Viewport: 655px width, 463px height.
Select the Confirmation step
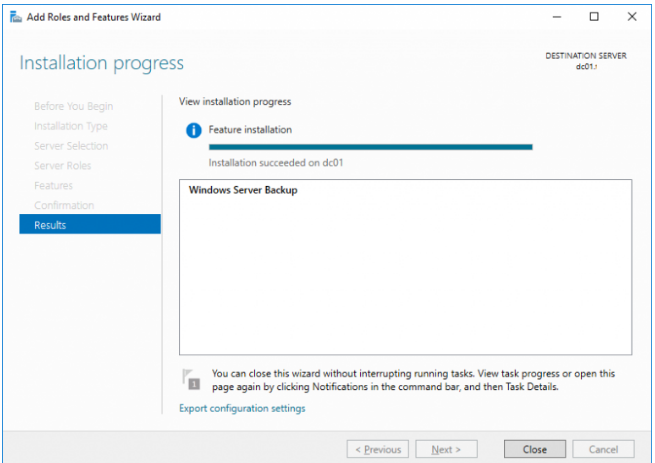tap(64, 205)
